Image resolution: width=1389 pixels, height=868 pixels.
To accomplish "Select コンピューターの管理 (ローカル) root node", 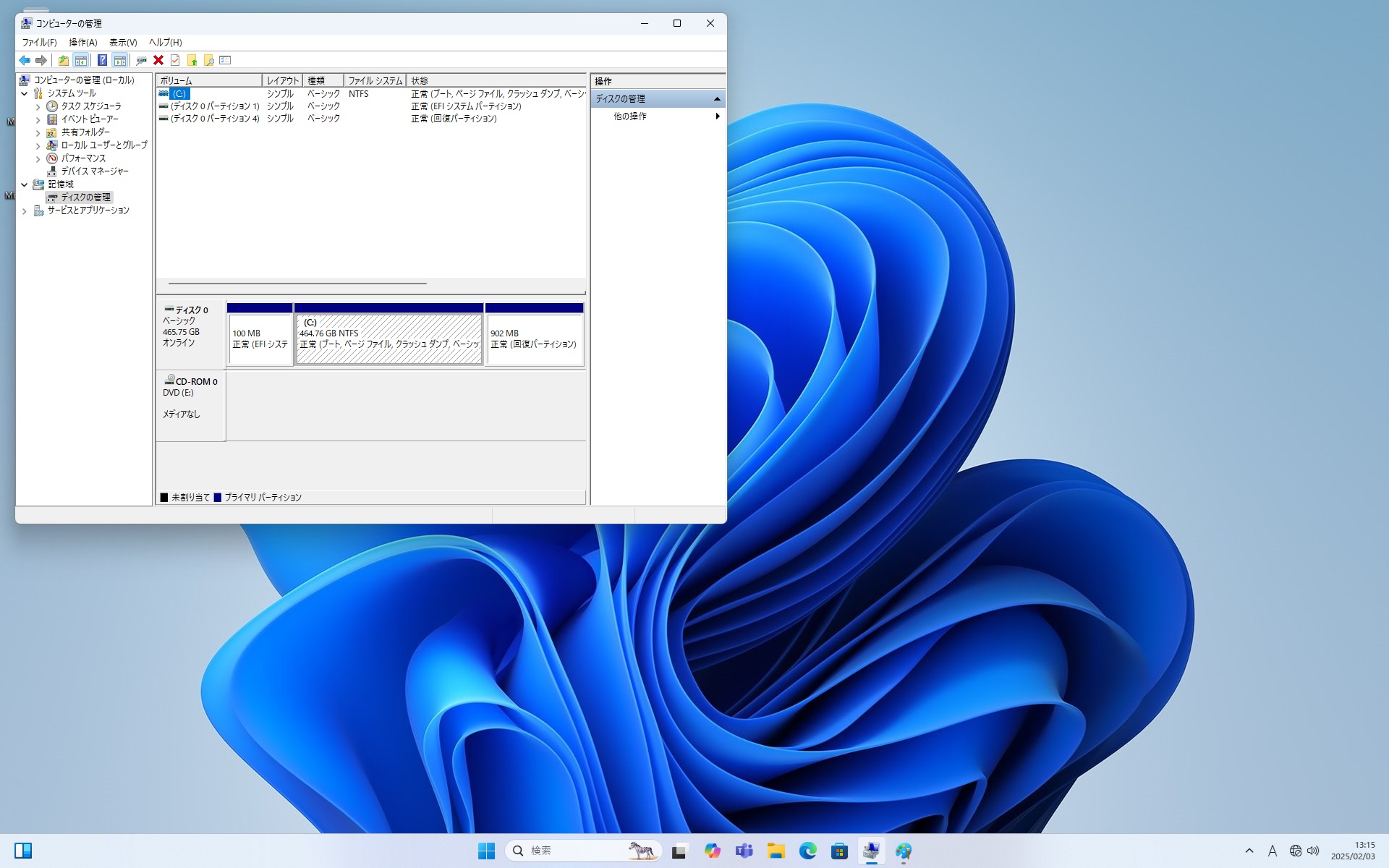I will 83,80.
